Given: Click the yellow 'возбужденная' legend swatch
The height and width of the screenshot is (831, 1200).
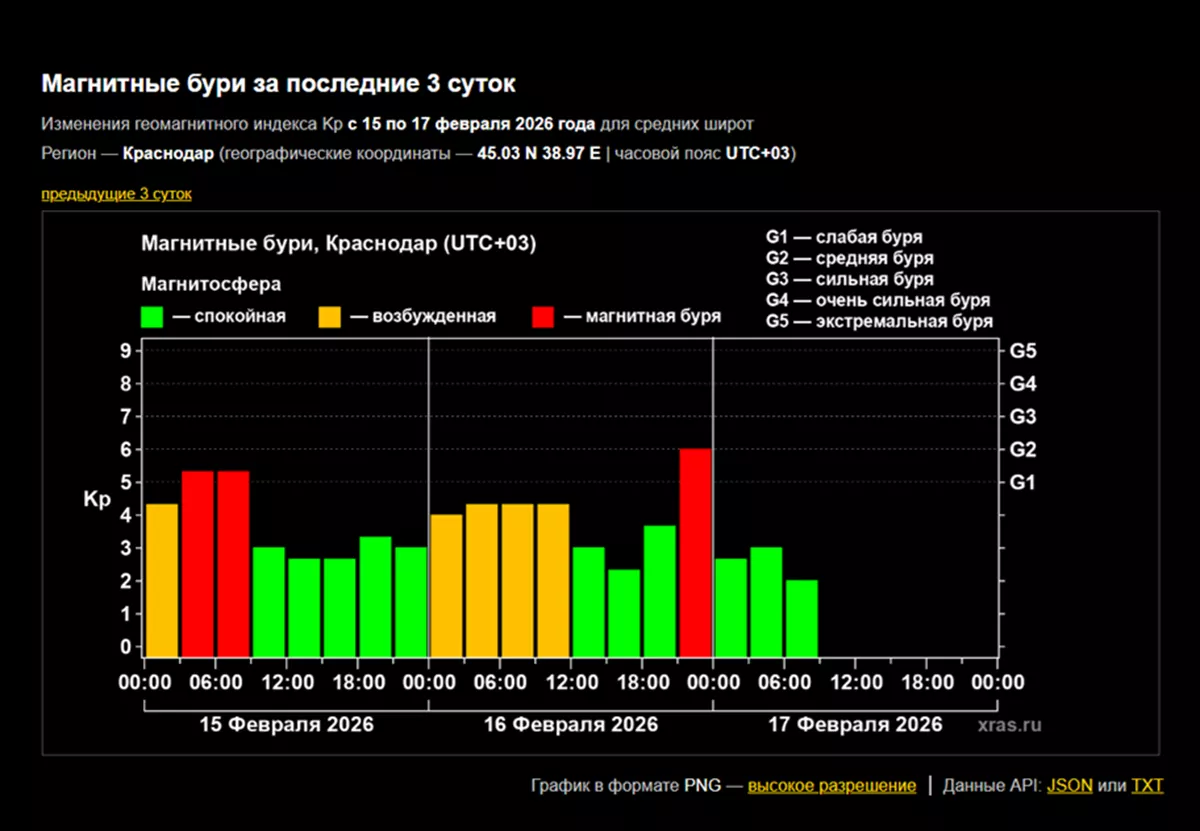Looking at the screenshot, I should (x=330, y=317).
